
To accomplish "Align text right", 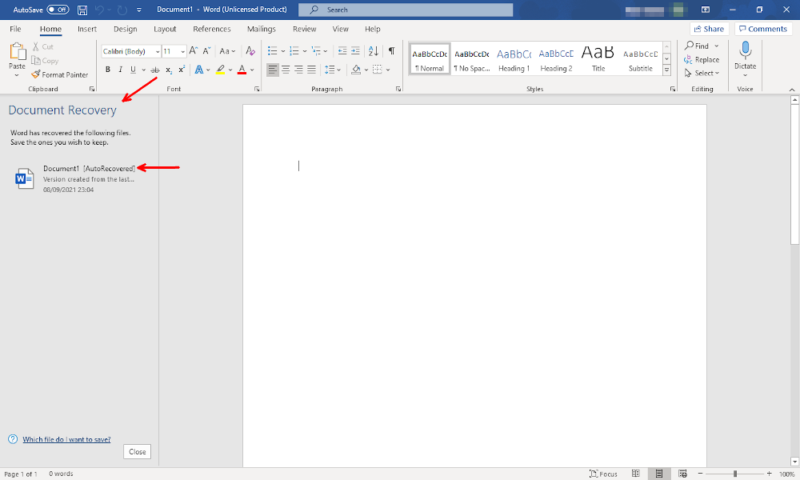I will click(298, 70).
